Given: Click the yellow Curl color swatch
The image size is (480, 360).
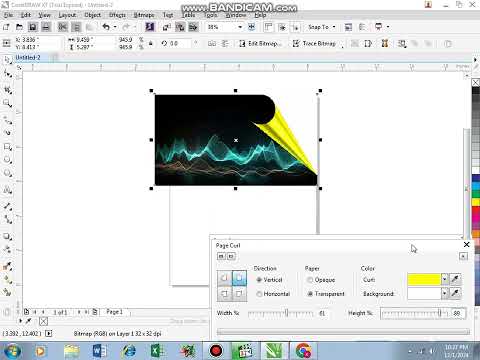Looking at the screenshot, I should 424,279.
